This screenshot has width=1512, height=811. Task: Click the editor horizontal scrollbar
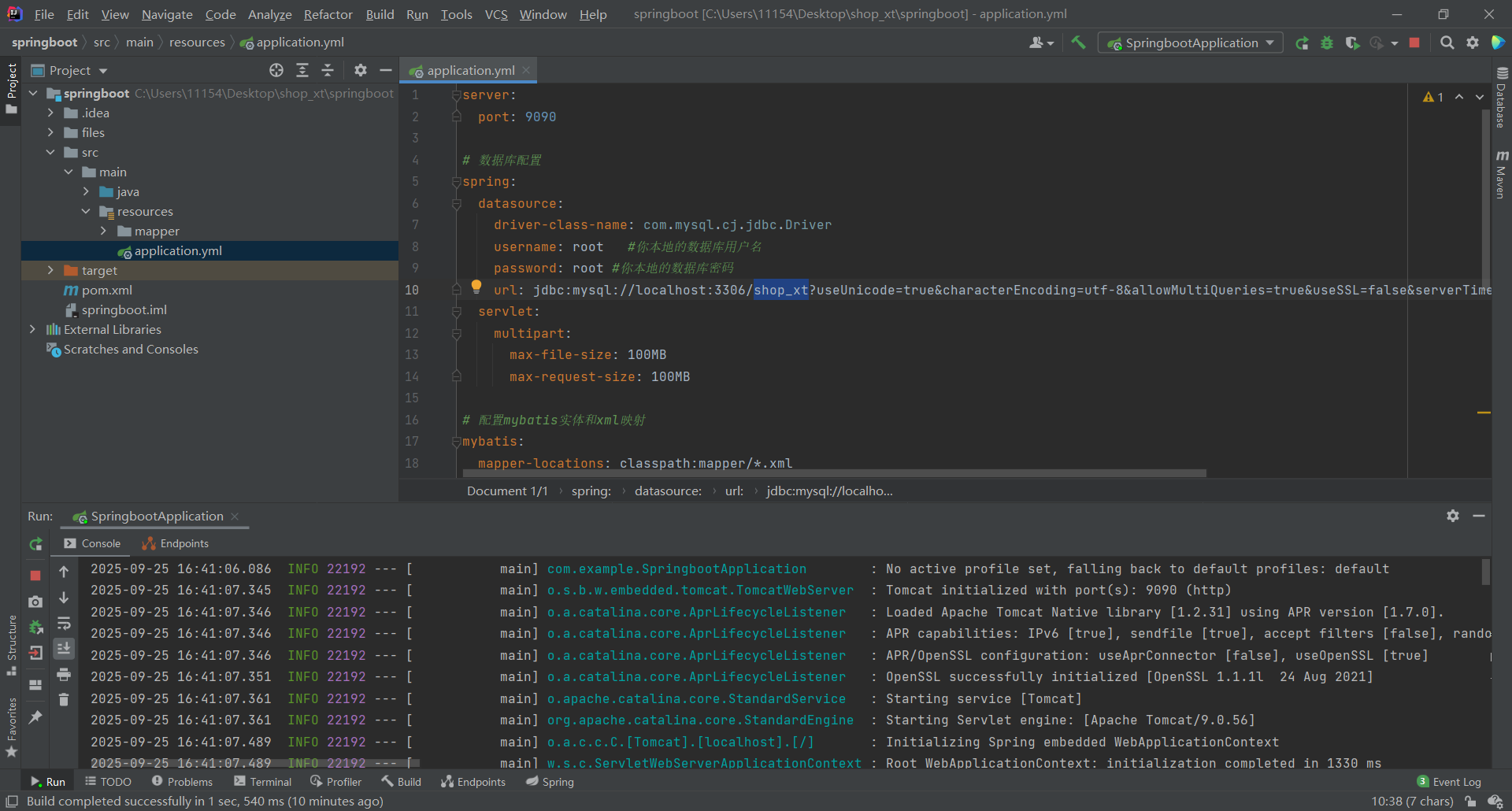tap(835, 473)
